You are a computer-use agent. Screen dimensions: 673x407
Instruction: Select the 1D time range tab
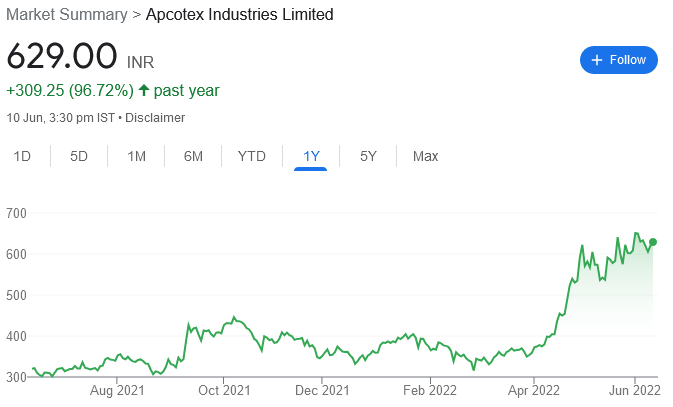click(22, 156)
